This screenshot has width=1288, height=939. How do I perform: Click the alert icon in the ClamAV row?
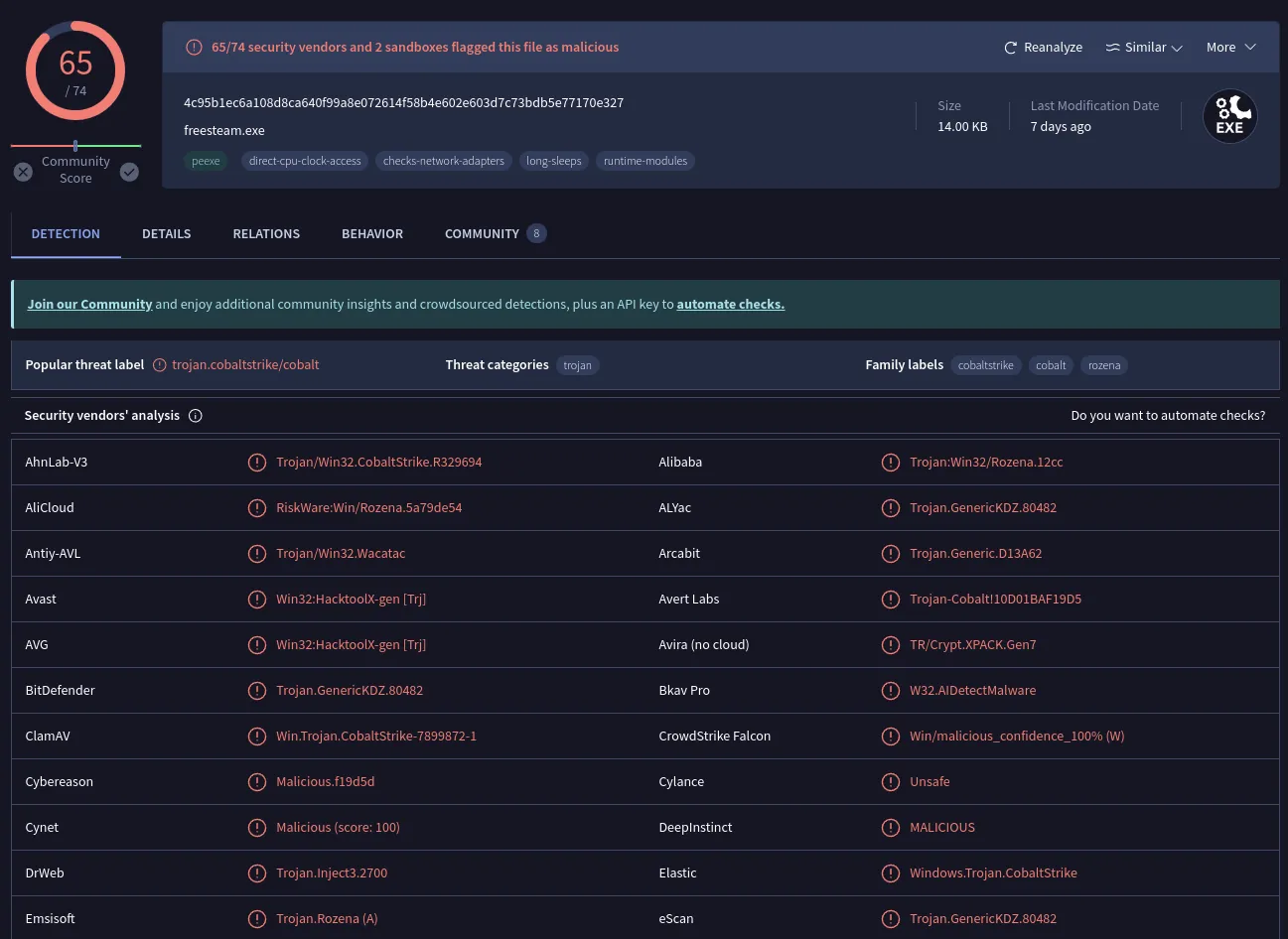pos(257,737)
